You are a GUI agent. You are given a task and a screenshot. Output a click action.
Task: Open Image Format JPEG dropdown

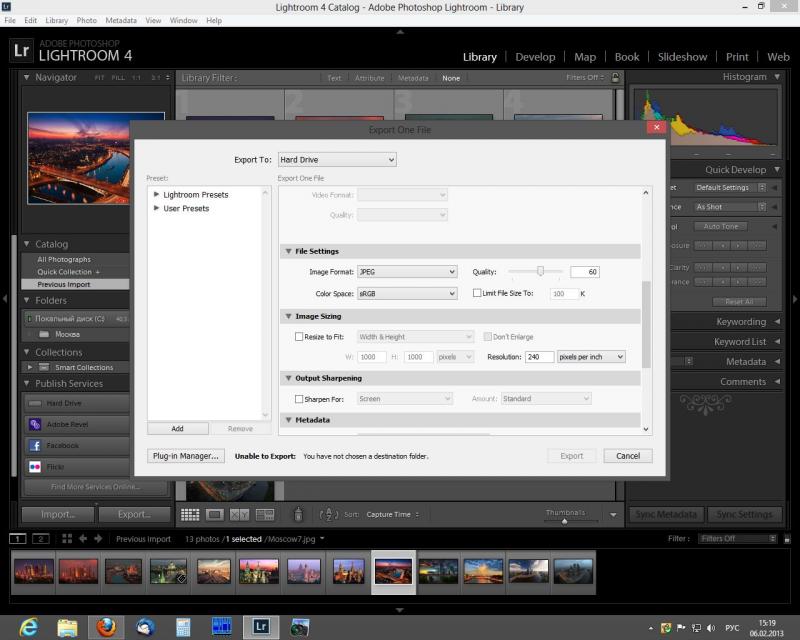(x=407, y=272)
